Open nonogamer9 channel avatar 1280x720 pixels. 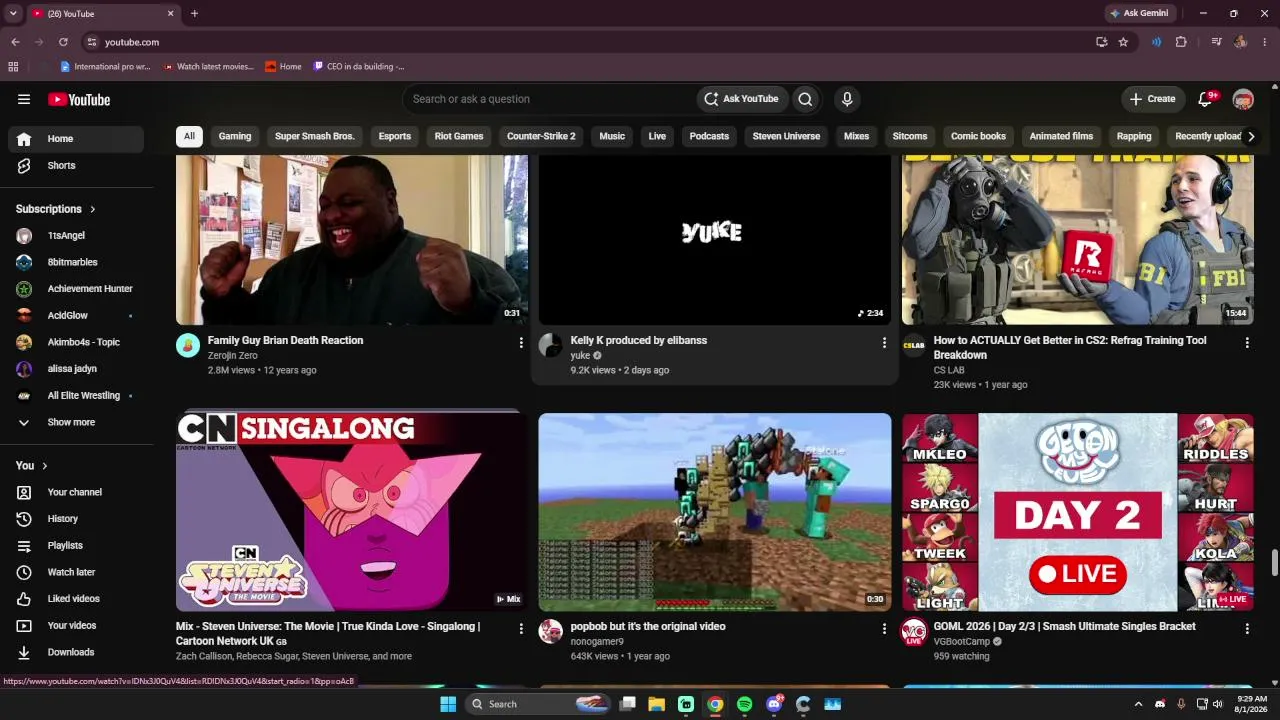[x=551, y=631]
